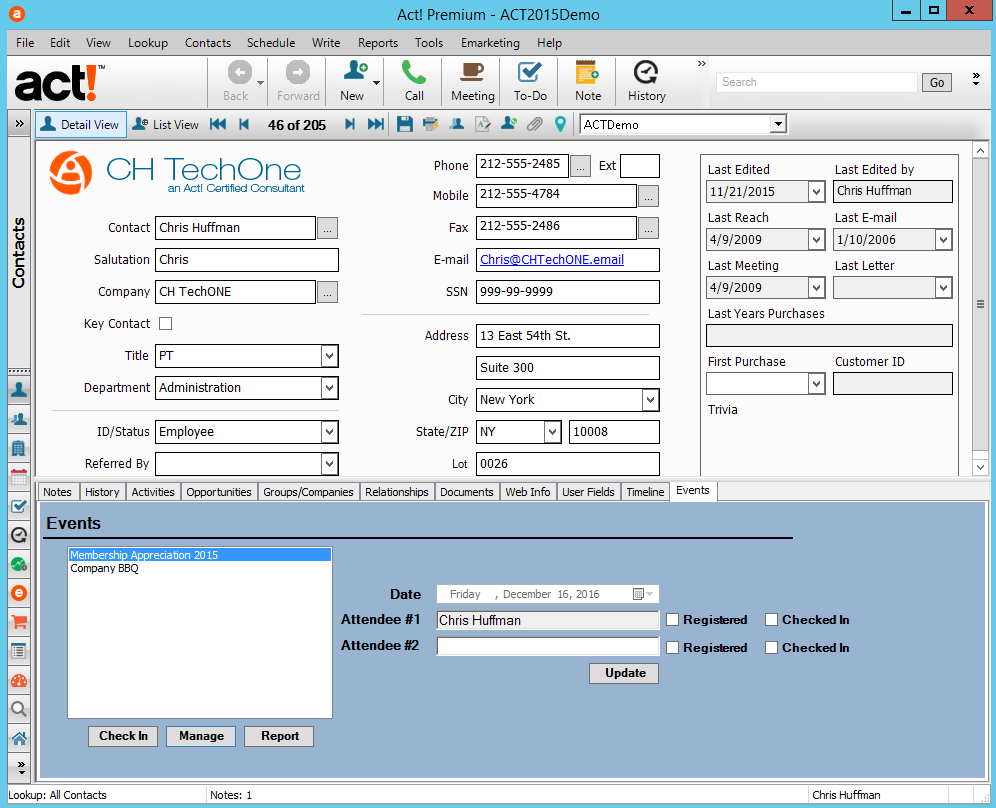Go to the previous contact record

244,125
